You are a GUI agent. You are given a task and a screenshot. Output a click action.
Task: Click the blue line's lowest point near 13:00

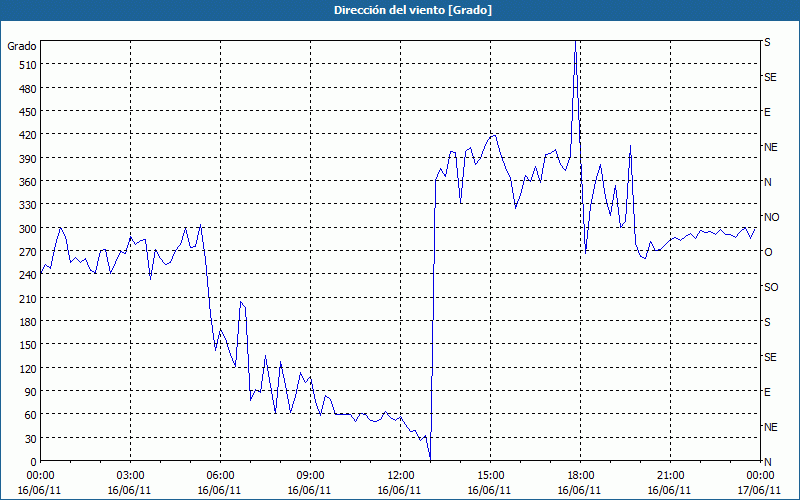click(431, 459)
